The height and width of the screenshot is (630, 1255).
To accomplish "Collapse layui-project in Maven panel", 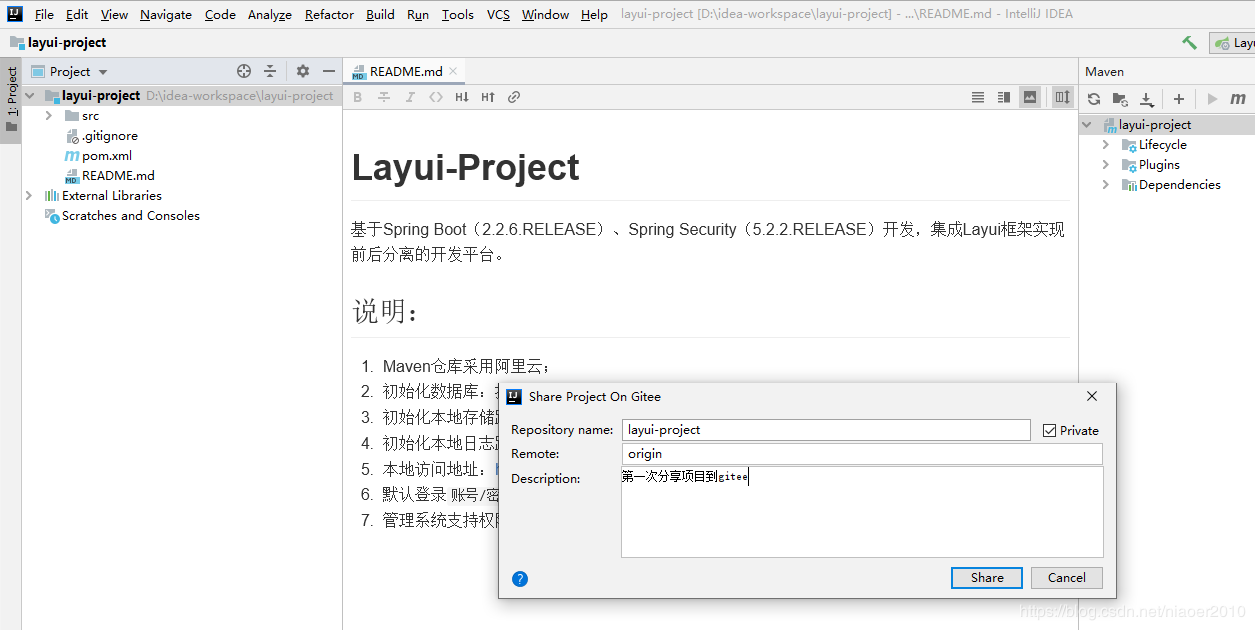I will click(1089, 125).
